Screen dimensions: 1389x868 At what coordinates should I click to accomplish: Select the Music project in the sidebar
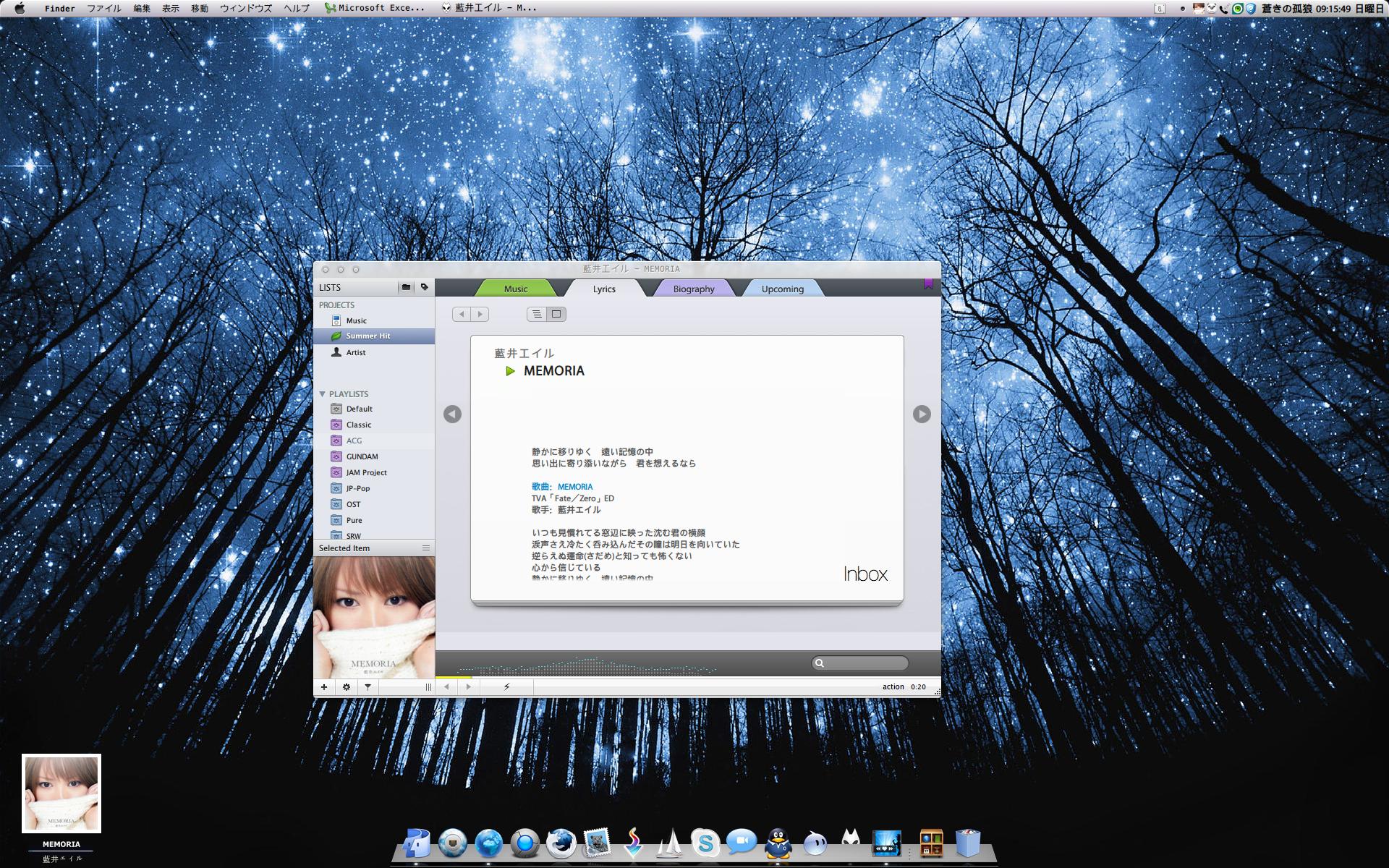point(374,320)
